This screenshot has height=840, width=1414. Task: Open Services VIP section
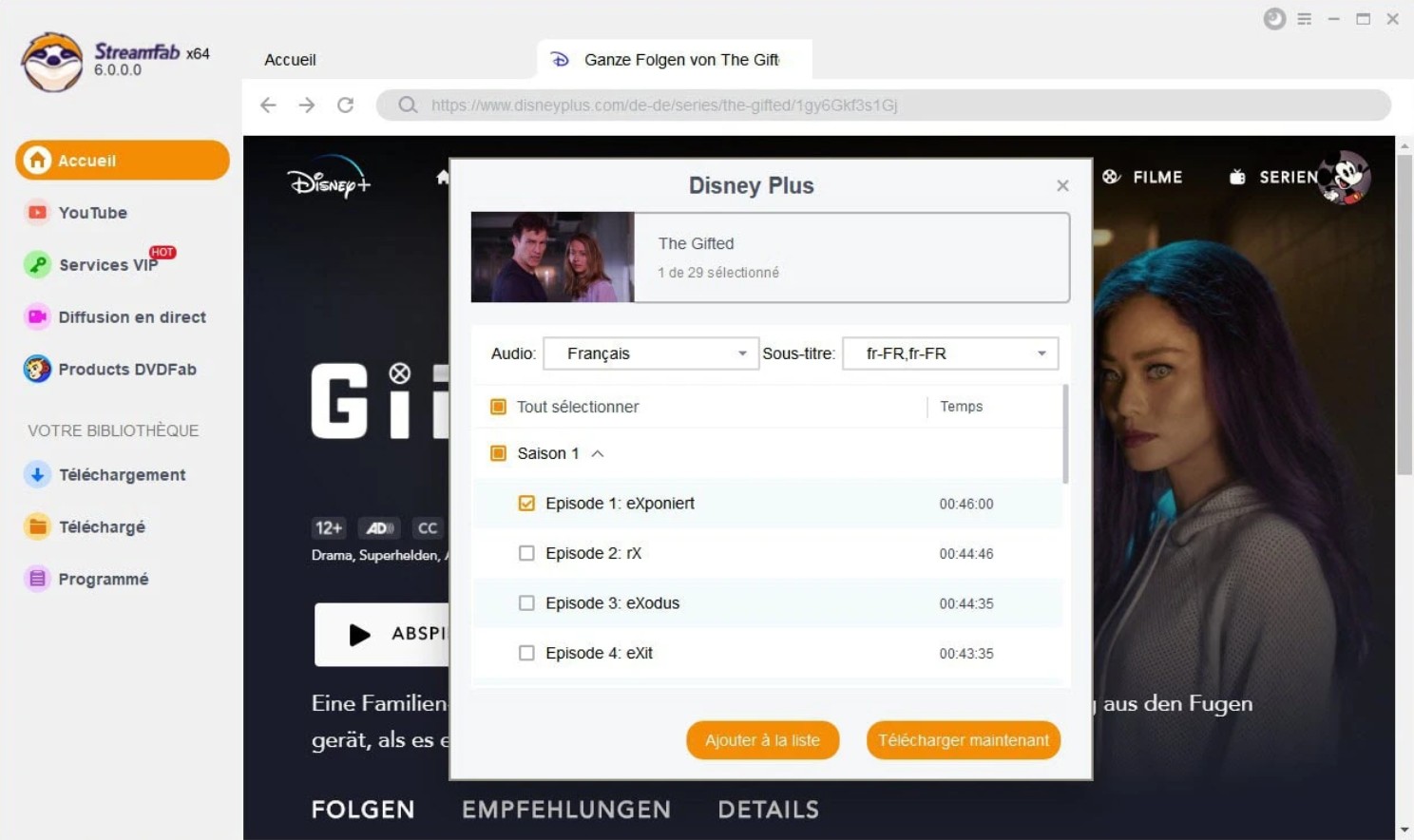[107, 265]
